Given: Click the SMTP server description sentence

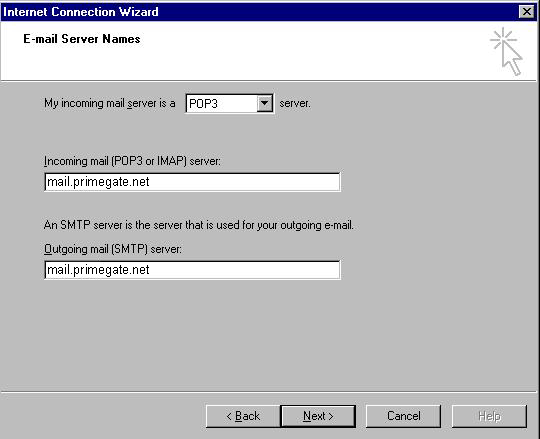Looking at the screenshot, I should pos(199,225).
